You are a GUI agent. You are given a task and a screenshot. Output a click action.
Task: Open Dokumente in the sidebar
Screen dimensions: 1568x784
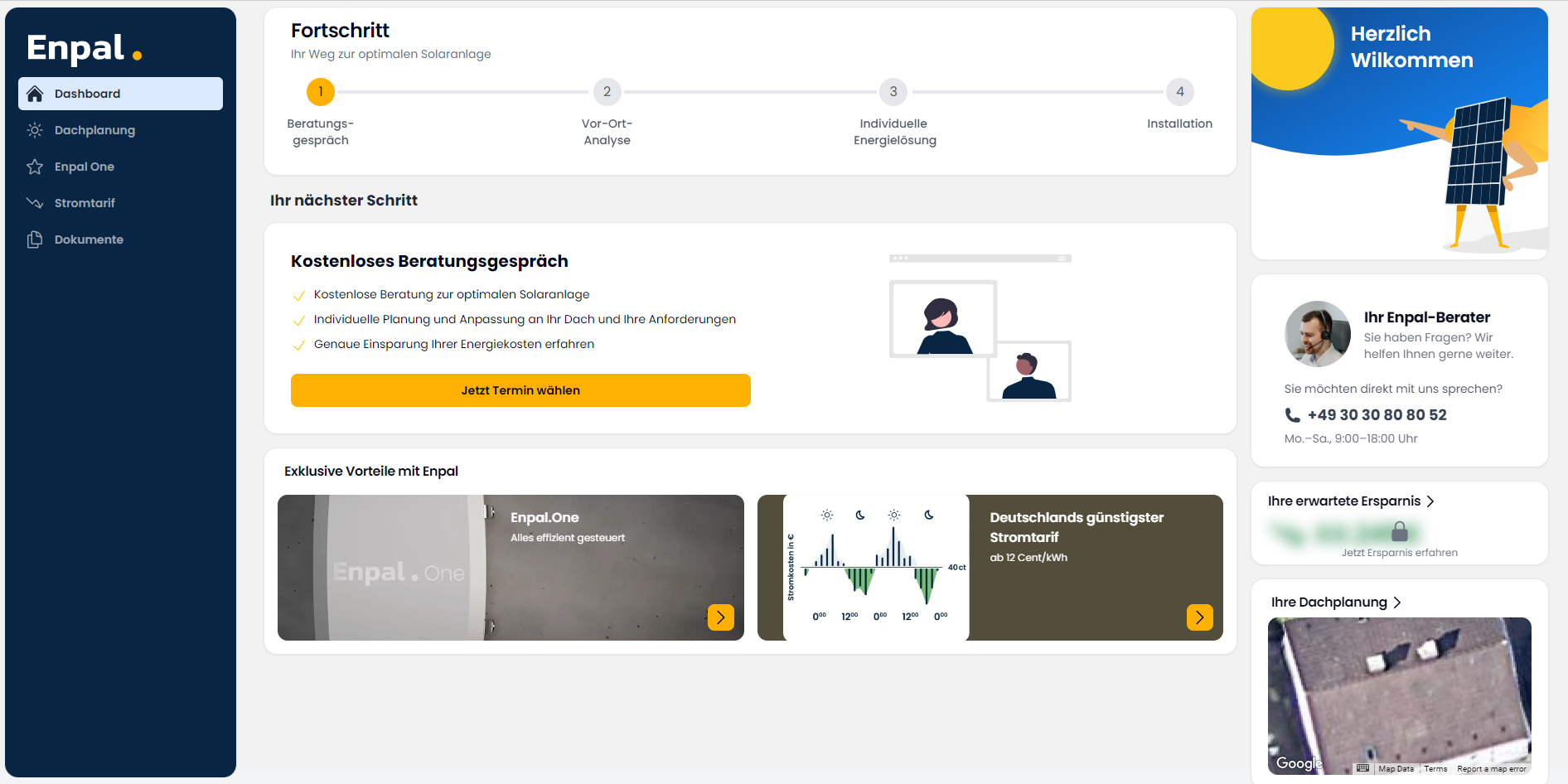click(120, 240)
